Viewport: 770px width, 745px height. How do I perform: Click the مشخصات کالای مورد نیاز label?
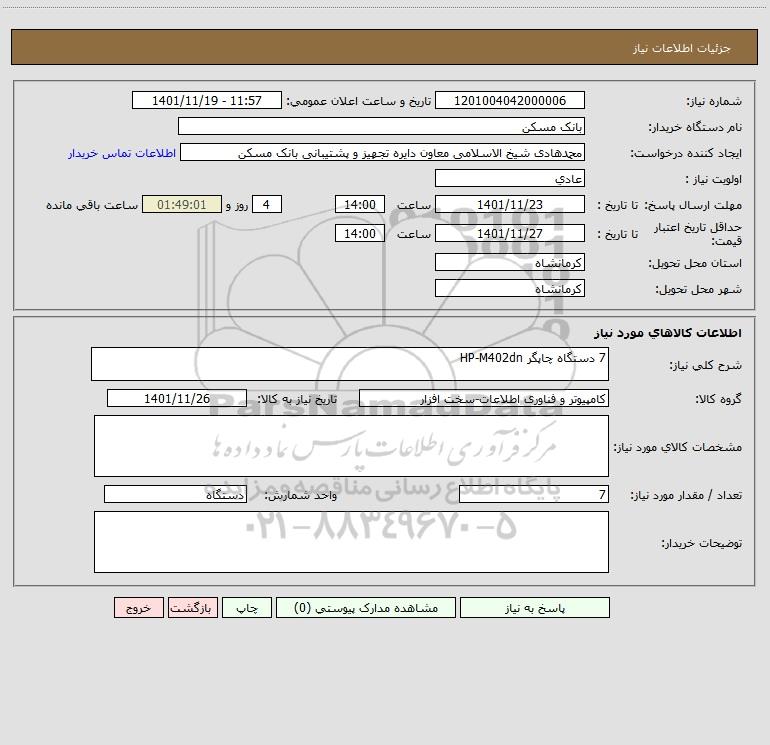pyautogui.click(x=678, y=447)
